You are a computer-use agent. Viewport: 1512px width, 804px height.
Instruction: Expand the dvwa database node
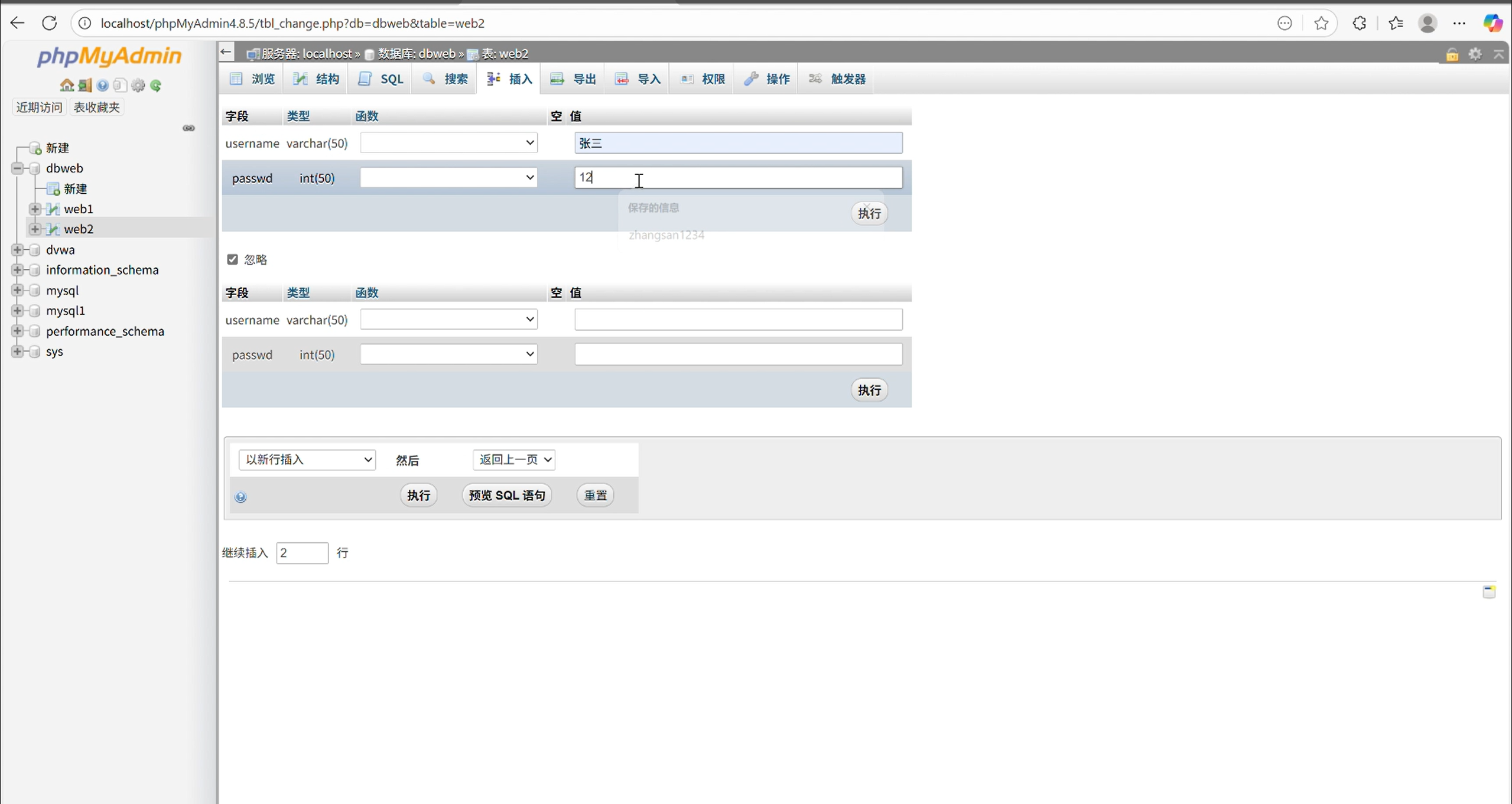17,250
